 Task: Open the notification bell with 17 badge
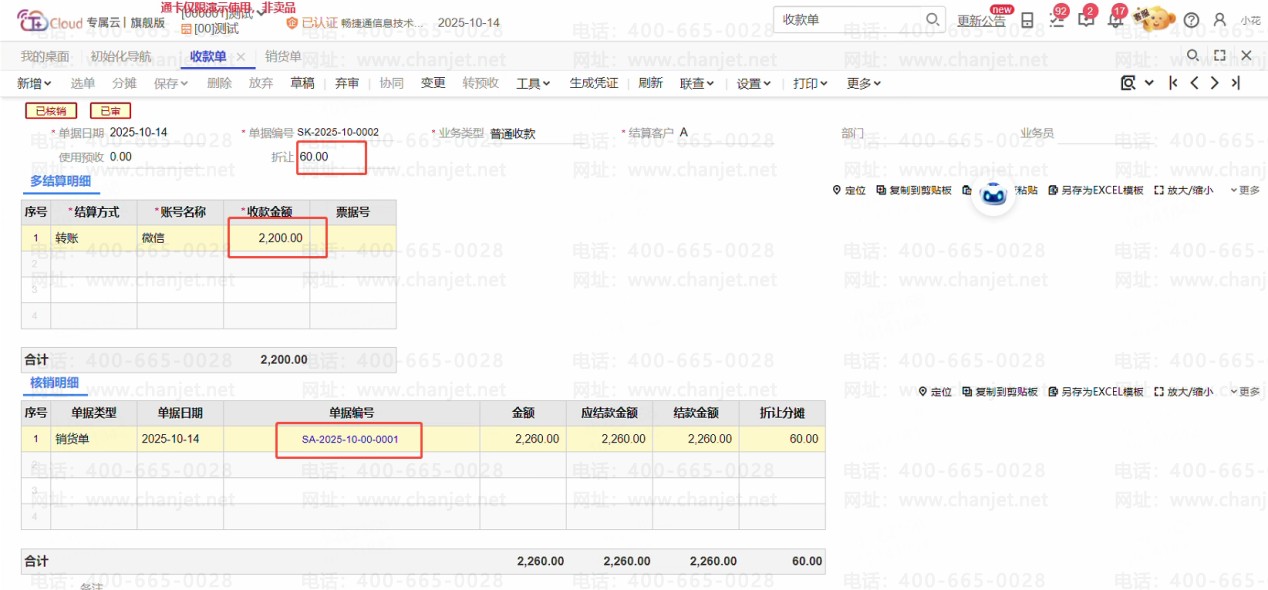pyautogui.click(x=1115, y=20)
